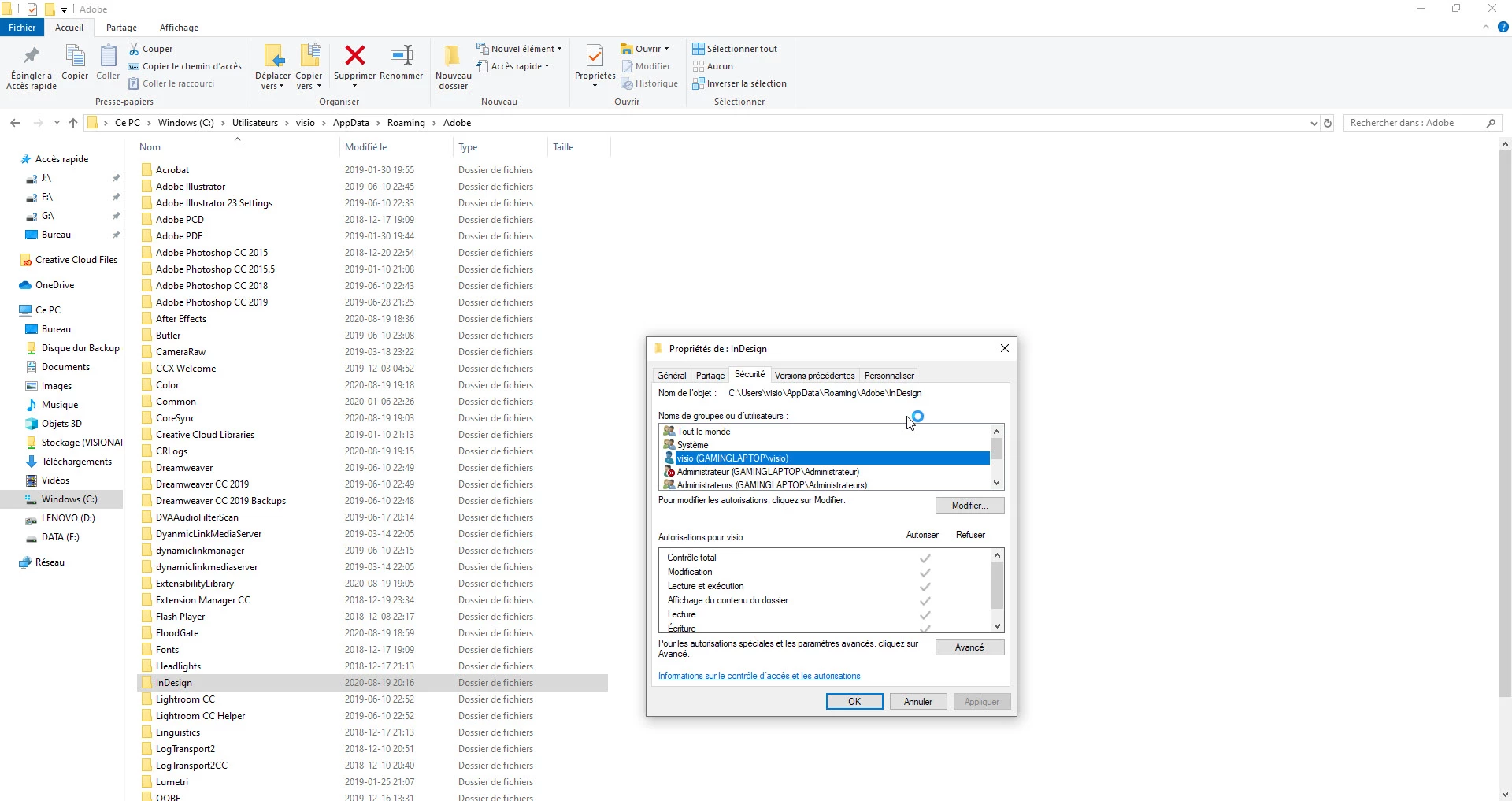Open the Partage tab in Propriétés
Viewport: 1512px width, 801px height.
tap(710, 376)
